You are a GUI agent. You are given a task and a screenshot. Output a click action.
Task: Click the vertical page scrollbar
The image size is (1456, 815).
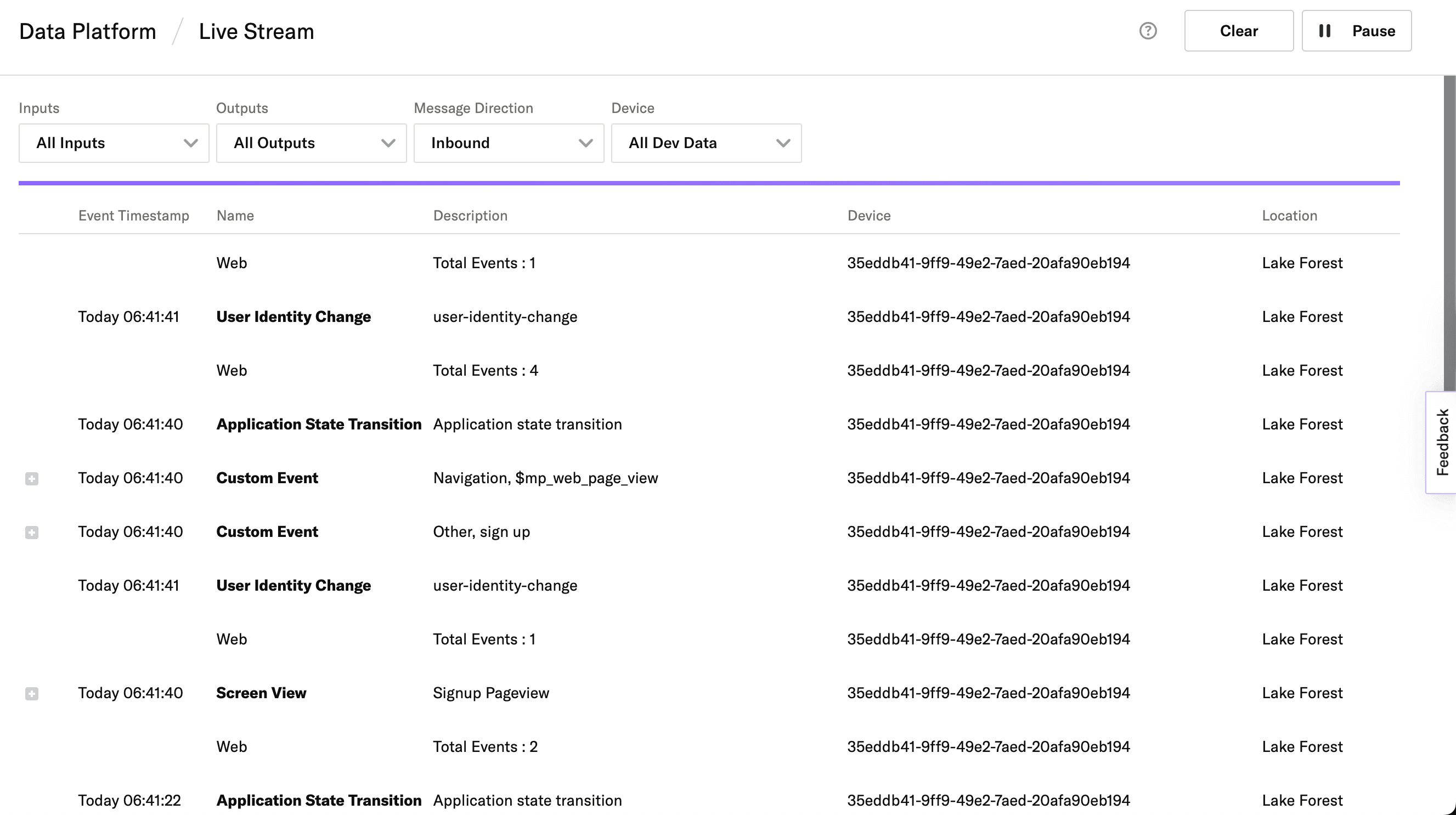1449,226
